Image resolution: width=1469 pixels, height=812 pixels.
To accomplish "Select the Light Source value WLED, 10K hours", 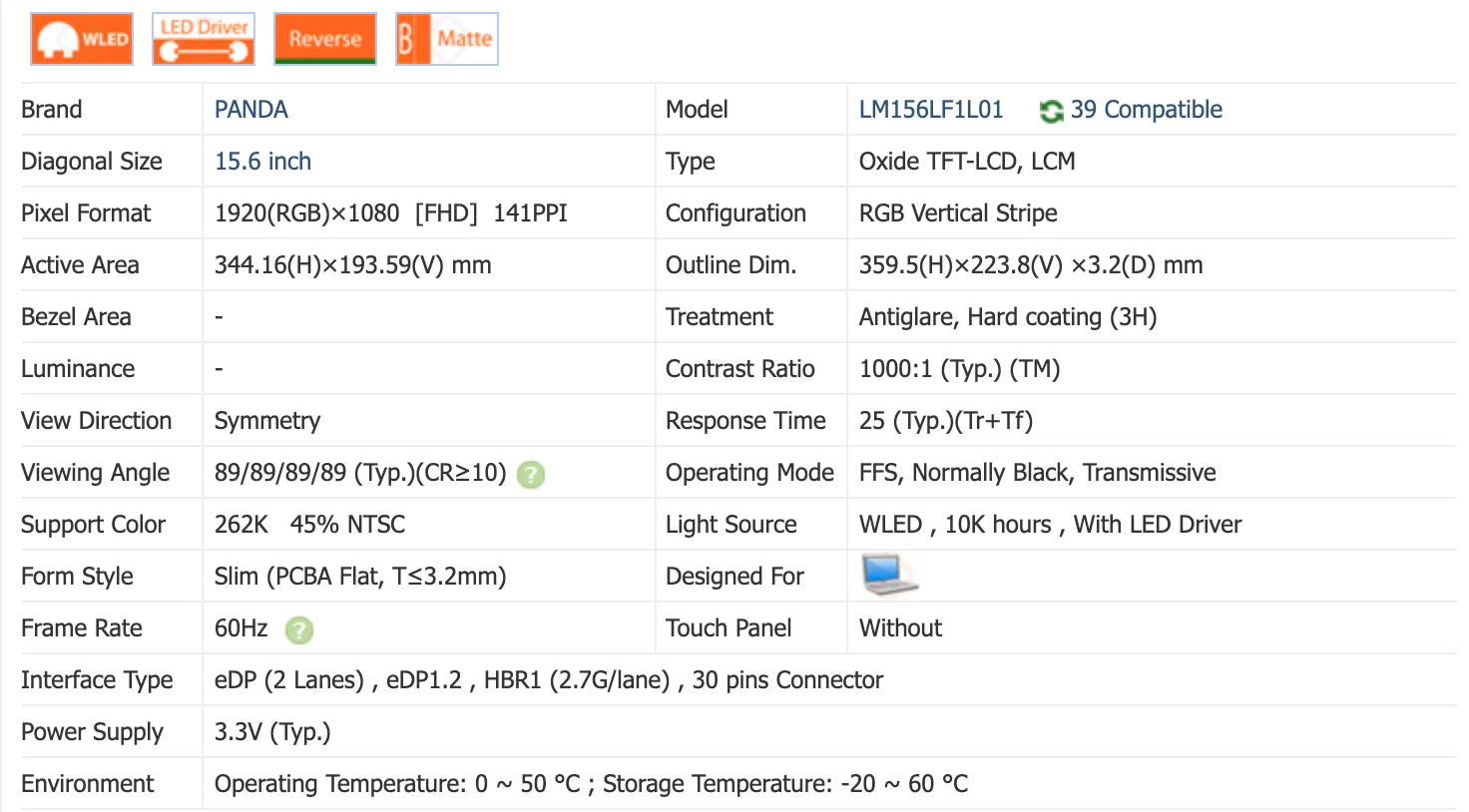I will [x=955, y=525].
